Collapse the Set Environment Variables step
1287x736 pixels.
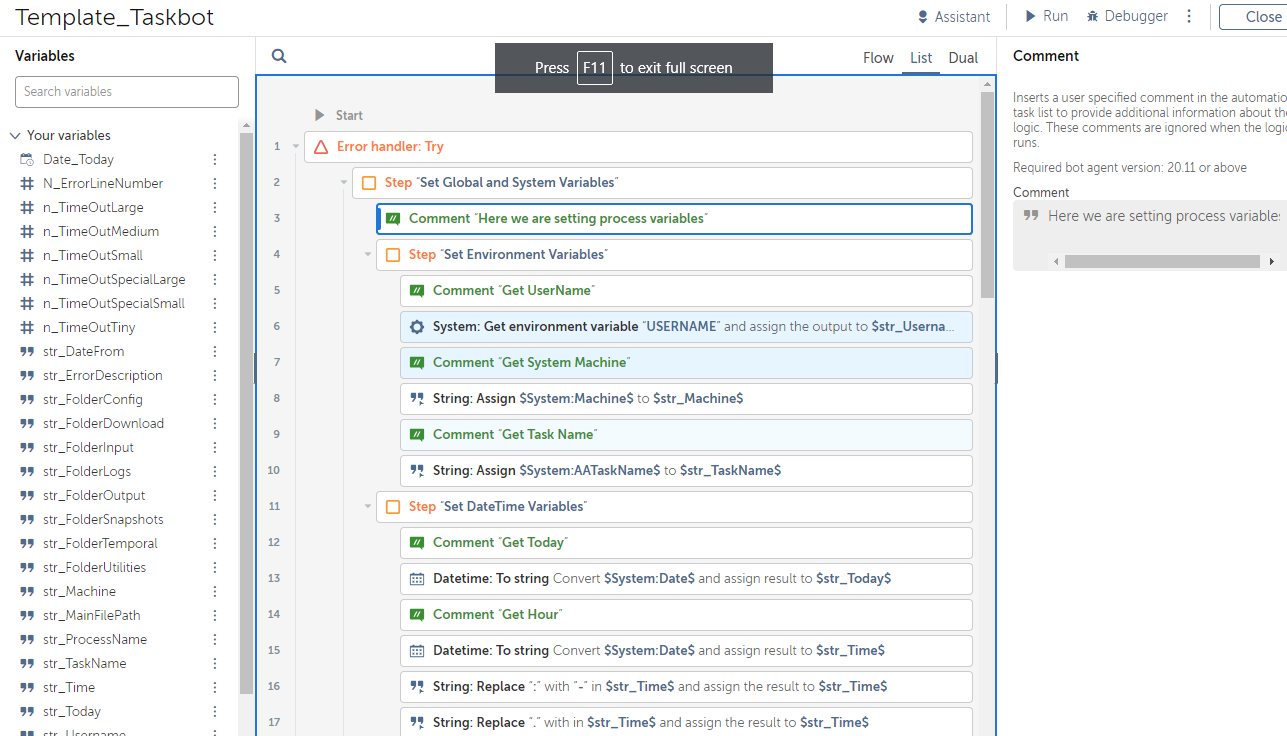368,255
